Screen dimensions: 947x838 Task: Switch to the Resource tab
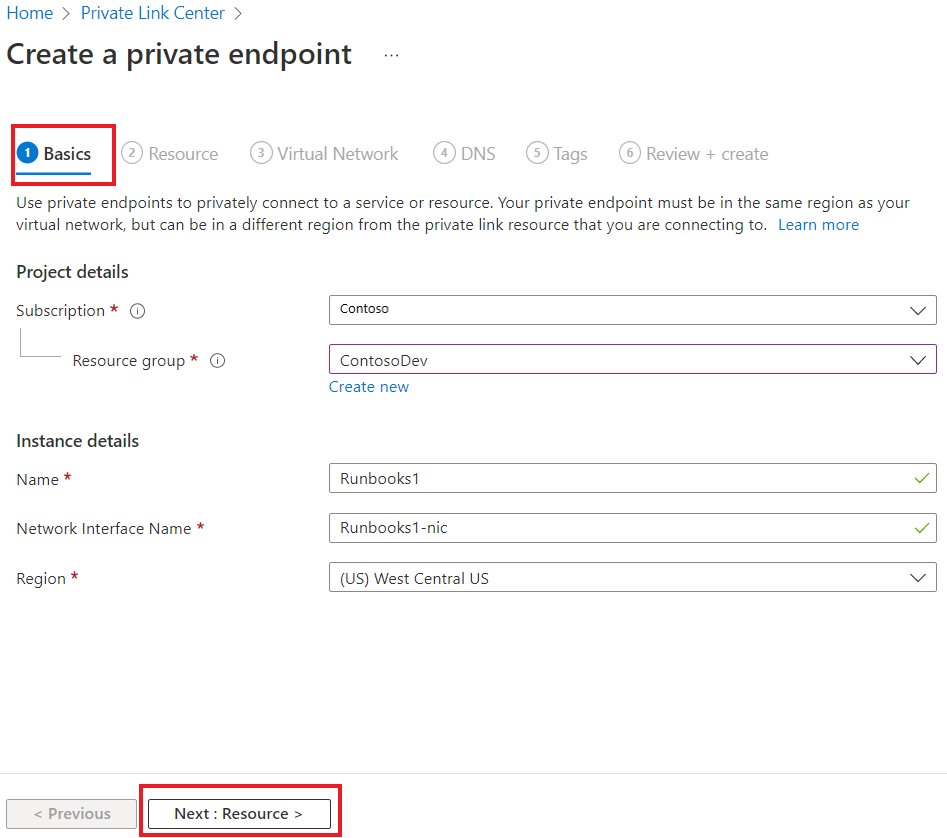(x=170, y=154)
